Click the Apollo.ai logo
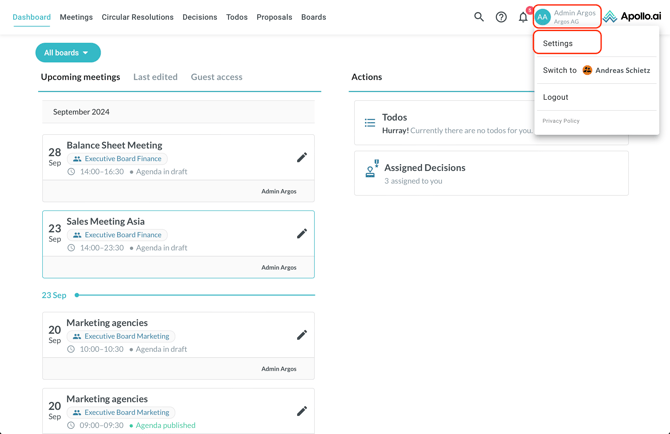 pos(633,17)
